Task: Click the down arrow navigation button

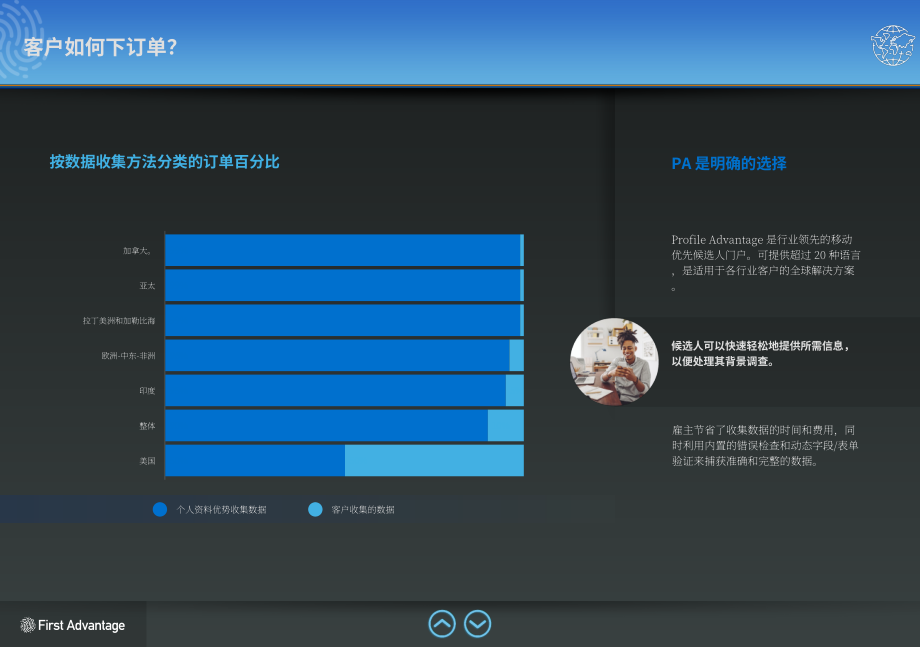Action: tap(478, 624)
